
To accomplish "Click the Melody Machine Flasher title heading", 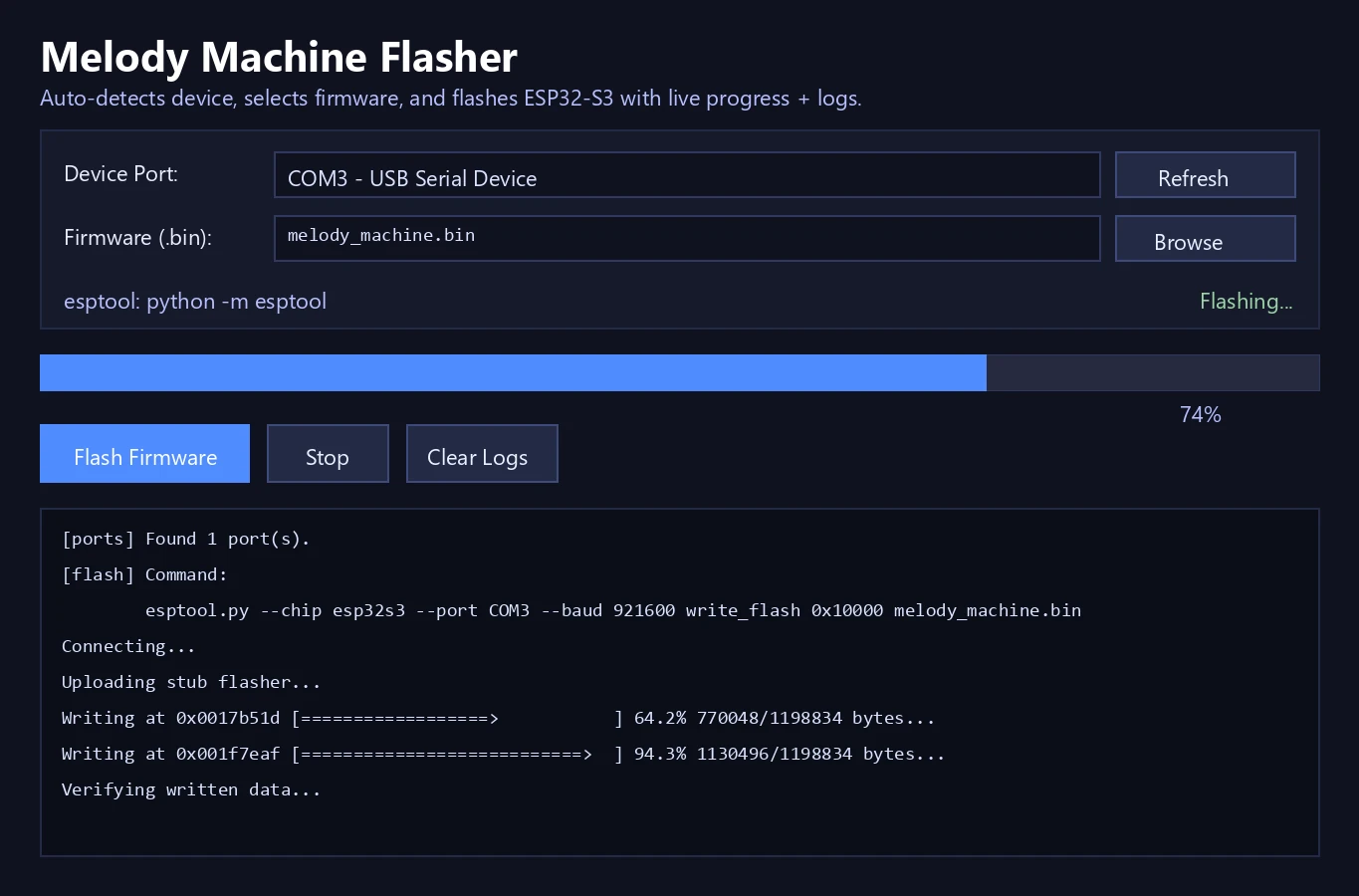I will 279,58.
